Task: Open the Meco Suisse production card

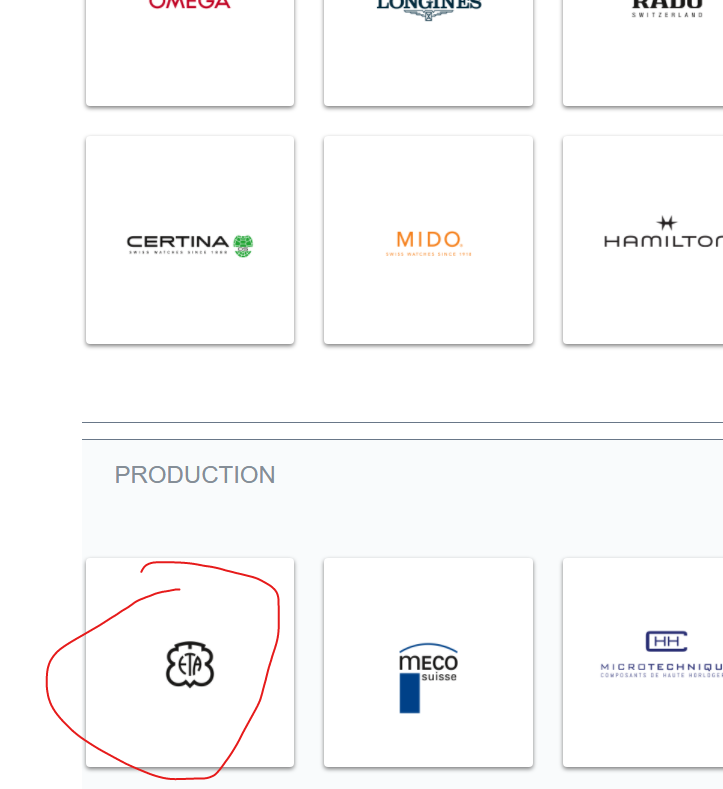Action: coord(428,663)
